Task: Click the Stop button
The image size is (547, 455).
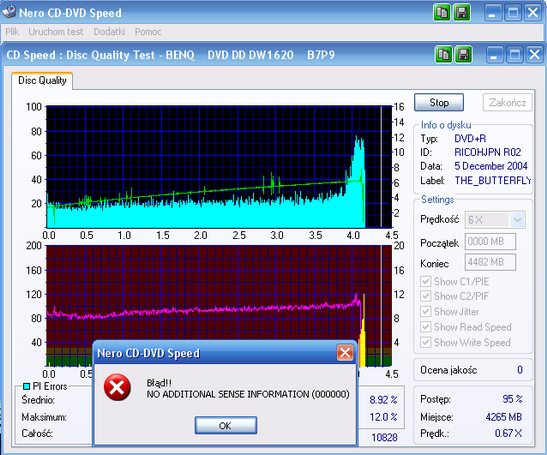Action: click(439, 103)
